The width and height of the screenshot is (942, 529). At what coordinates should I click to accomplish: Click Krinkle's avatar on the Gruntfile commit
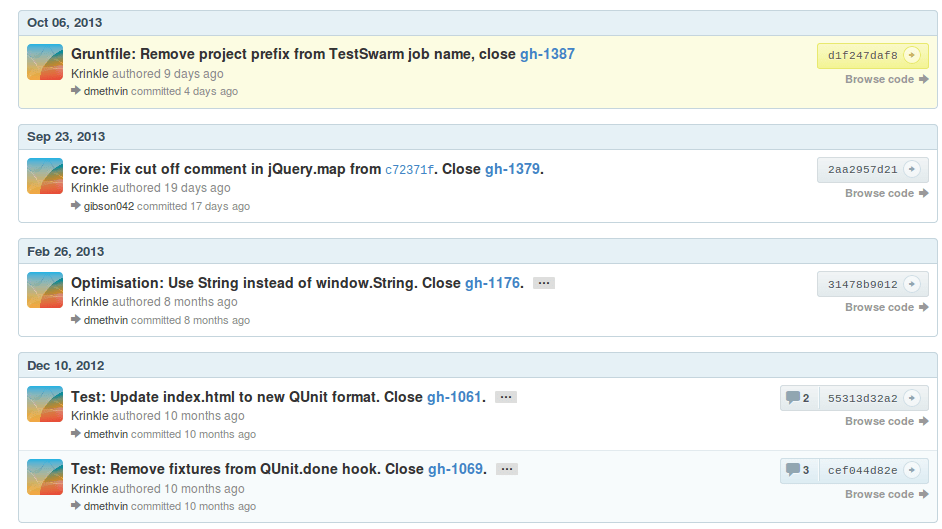(45, 62)
